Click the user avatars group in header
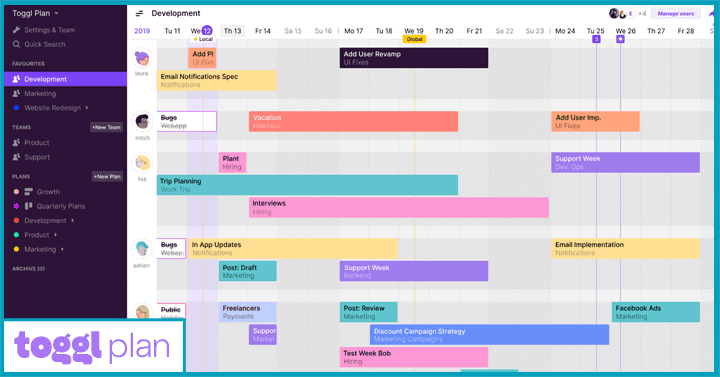 pos(622,13)
